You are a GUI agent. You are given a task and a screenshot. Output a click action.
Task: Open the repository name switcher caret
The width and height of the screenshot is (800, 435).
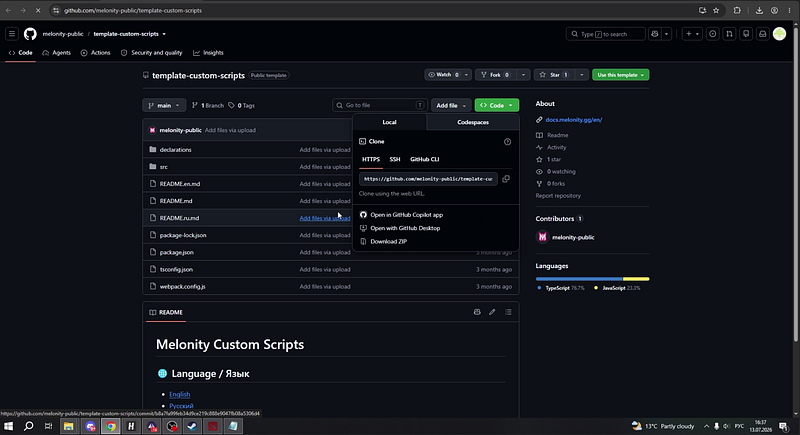[164, 34]
